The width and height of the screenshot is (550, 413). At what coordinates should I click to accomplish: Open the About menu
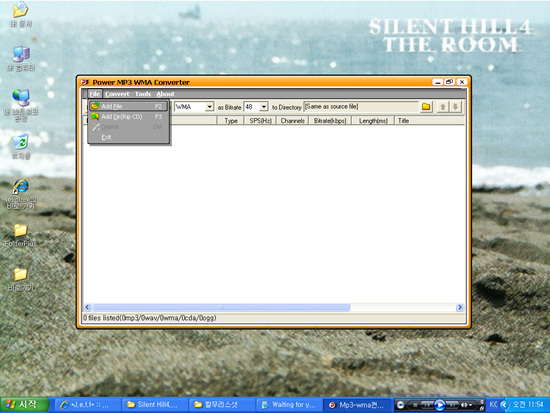tap(165, 94)
